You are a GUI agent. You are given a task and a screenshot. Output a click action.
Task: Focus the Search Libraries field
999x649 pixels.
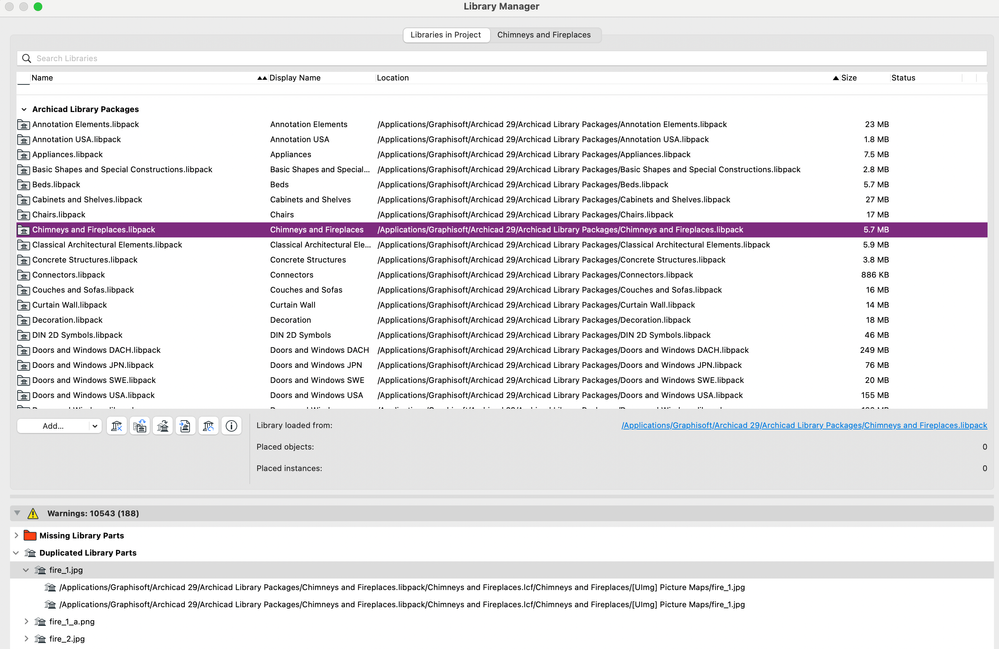click(502, 59)
